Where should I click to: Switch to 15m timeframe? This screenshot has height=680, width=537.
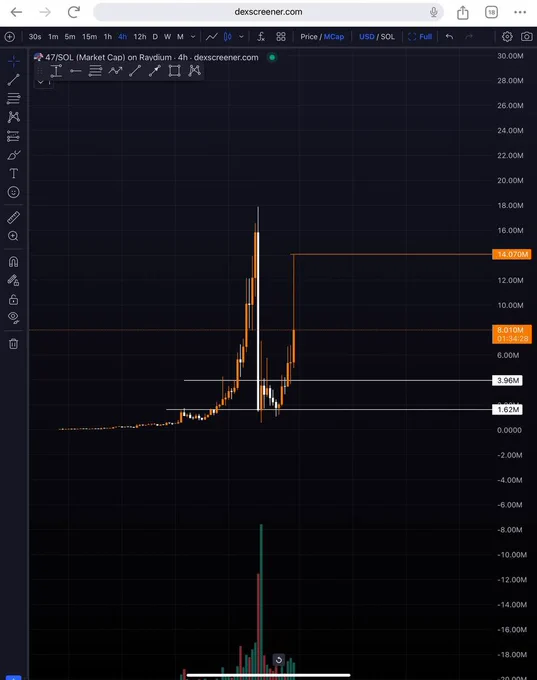coord(90,37)
